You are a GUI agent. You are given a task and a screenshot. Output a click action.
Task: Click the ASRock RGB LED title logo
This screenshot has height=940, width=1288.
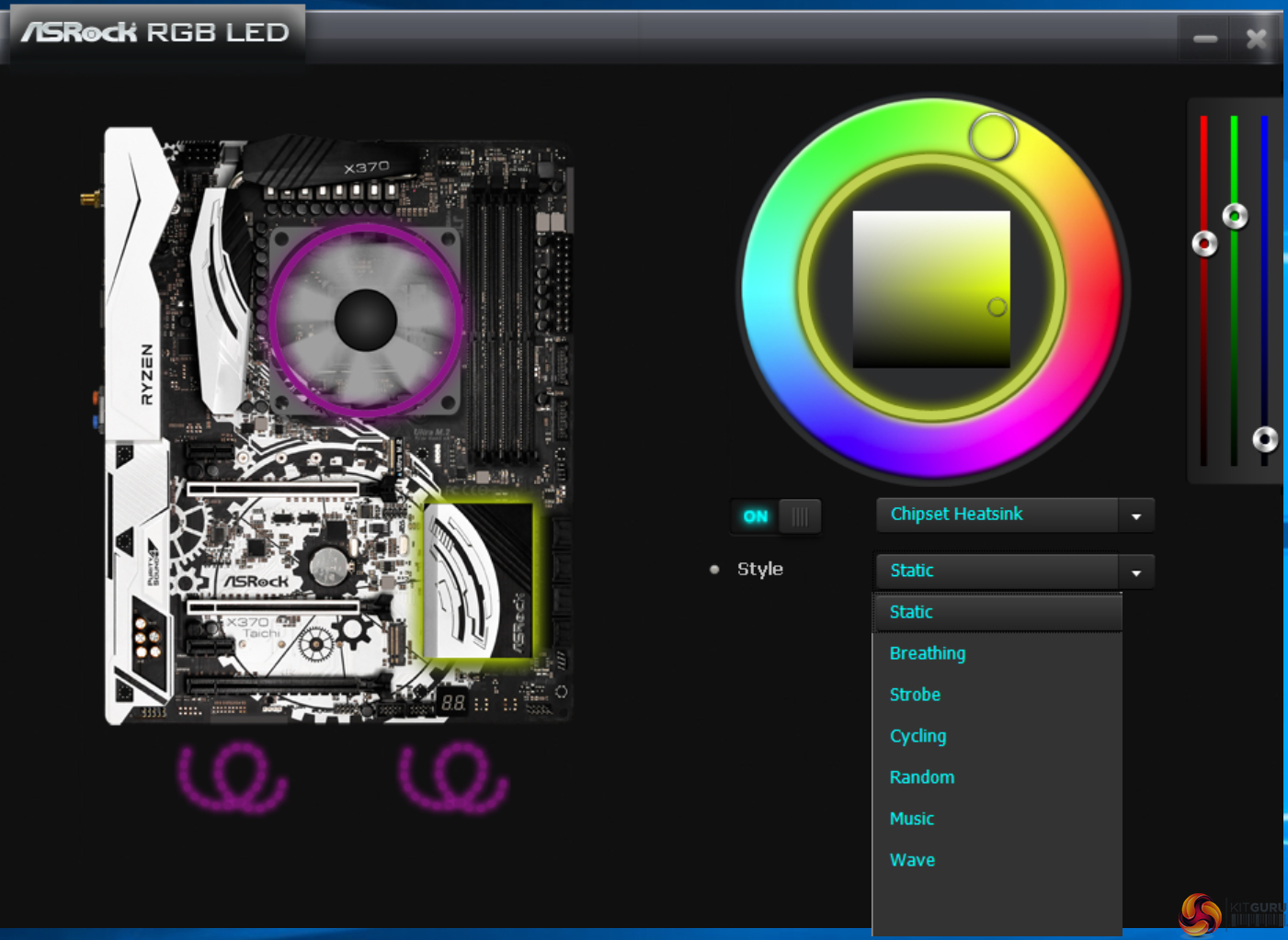click(x=154, y=33)
